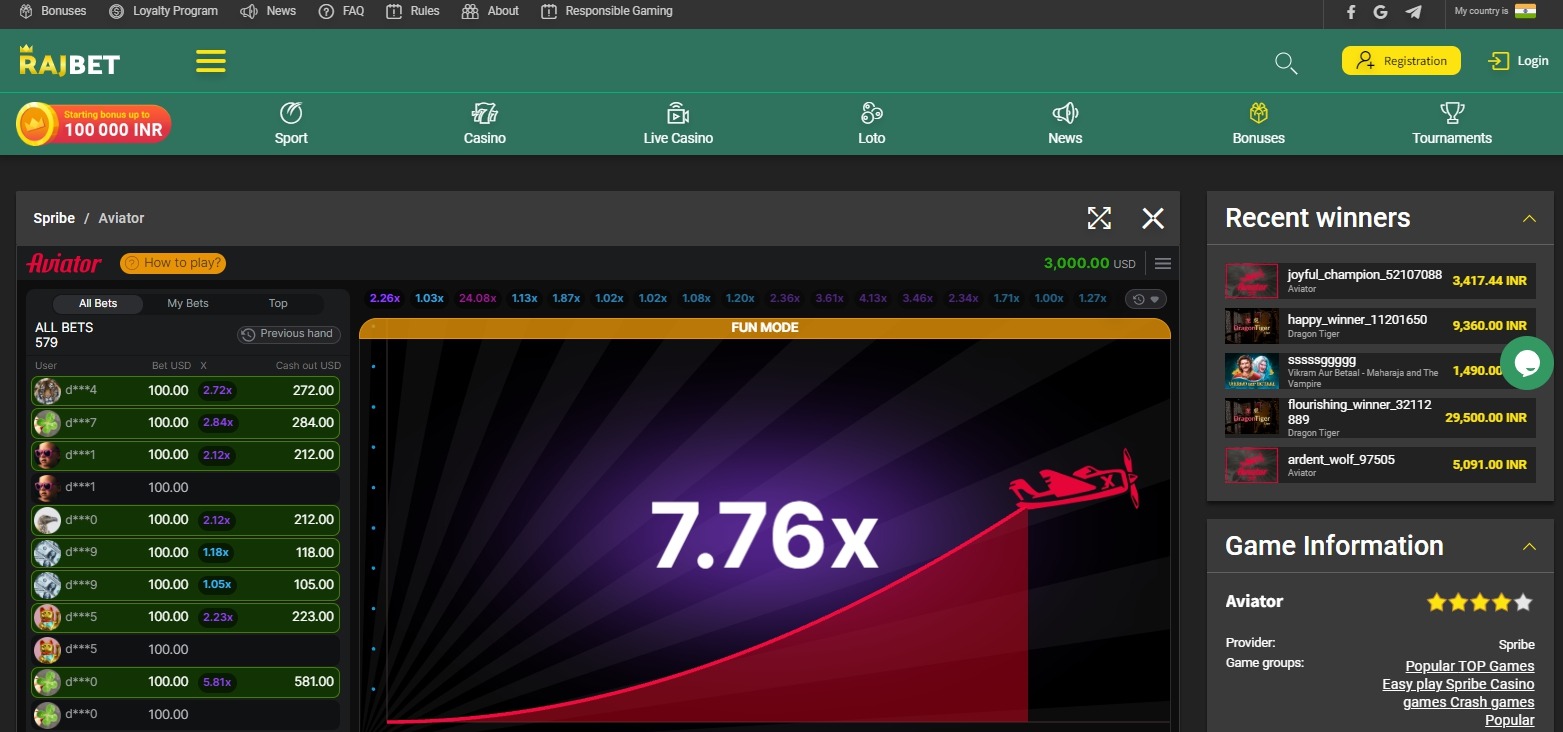Close the Aviator game panel
Screen dimensions: 1563x732
click(1153, 218)
